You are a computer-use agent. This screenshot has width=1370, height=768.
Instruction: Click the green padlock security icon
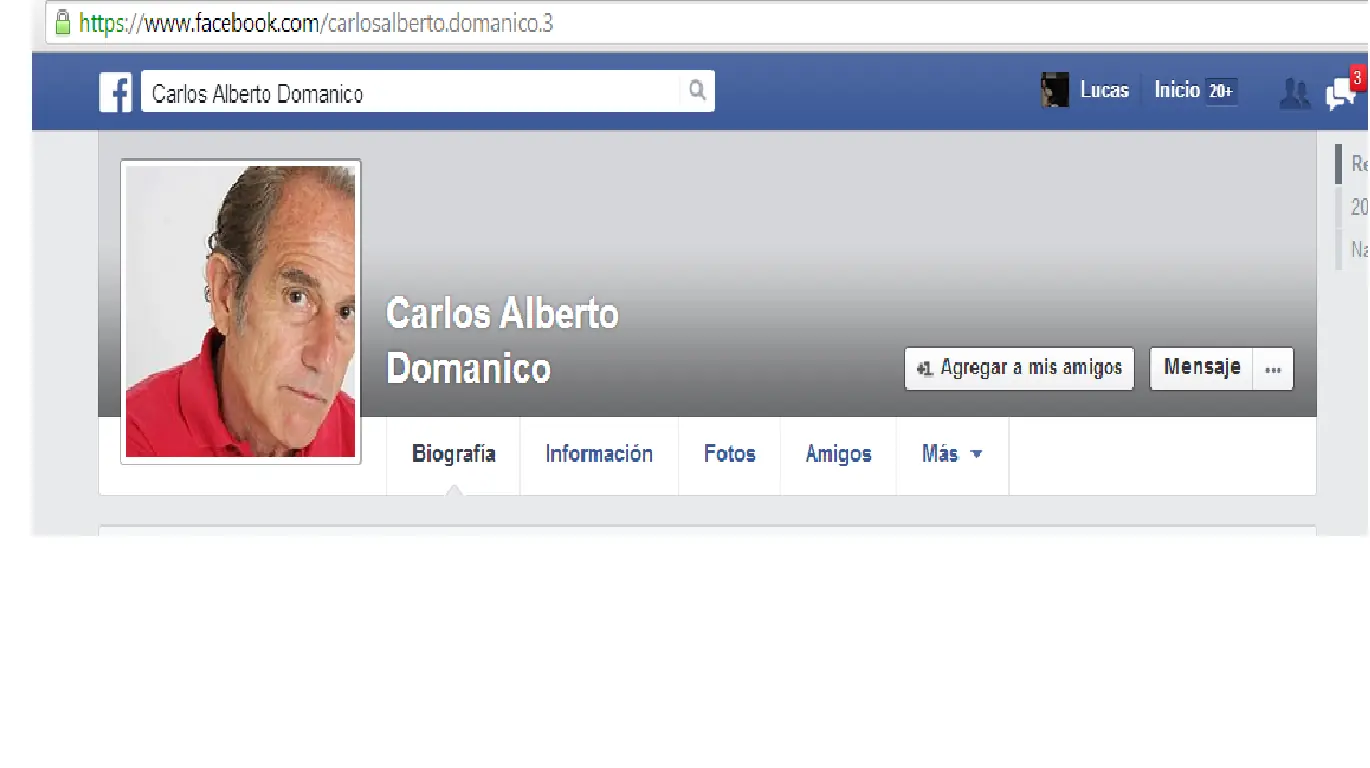(x=62, y=22)
